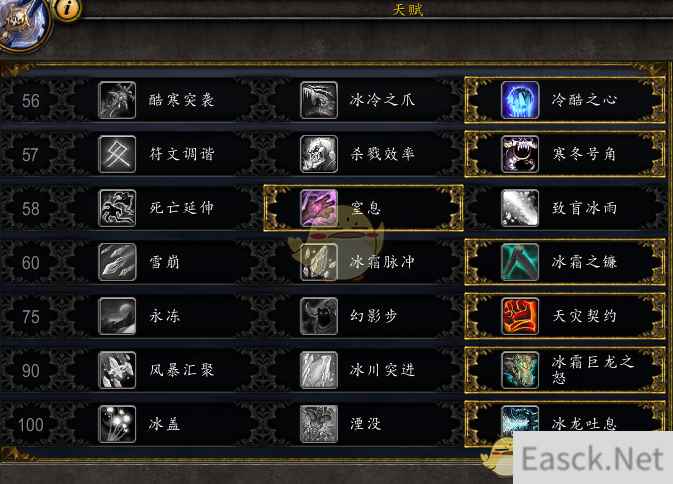Screen dimensions: 673x484
Task: Click the 酷寒突袭 talent icon
Action: pos(117,100)
